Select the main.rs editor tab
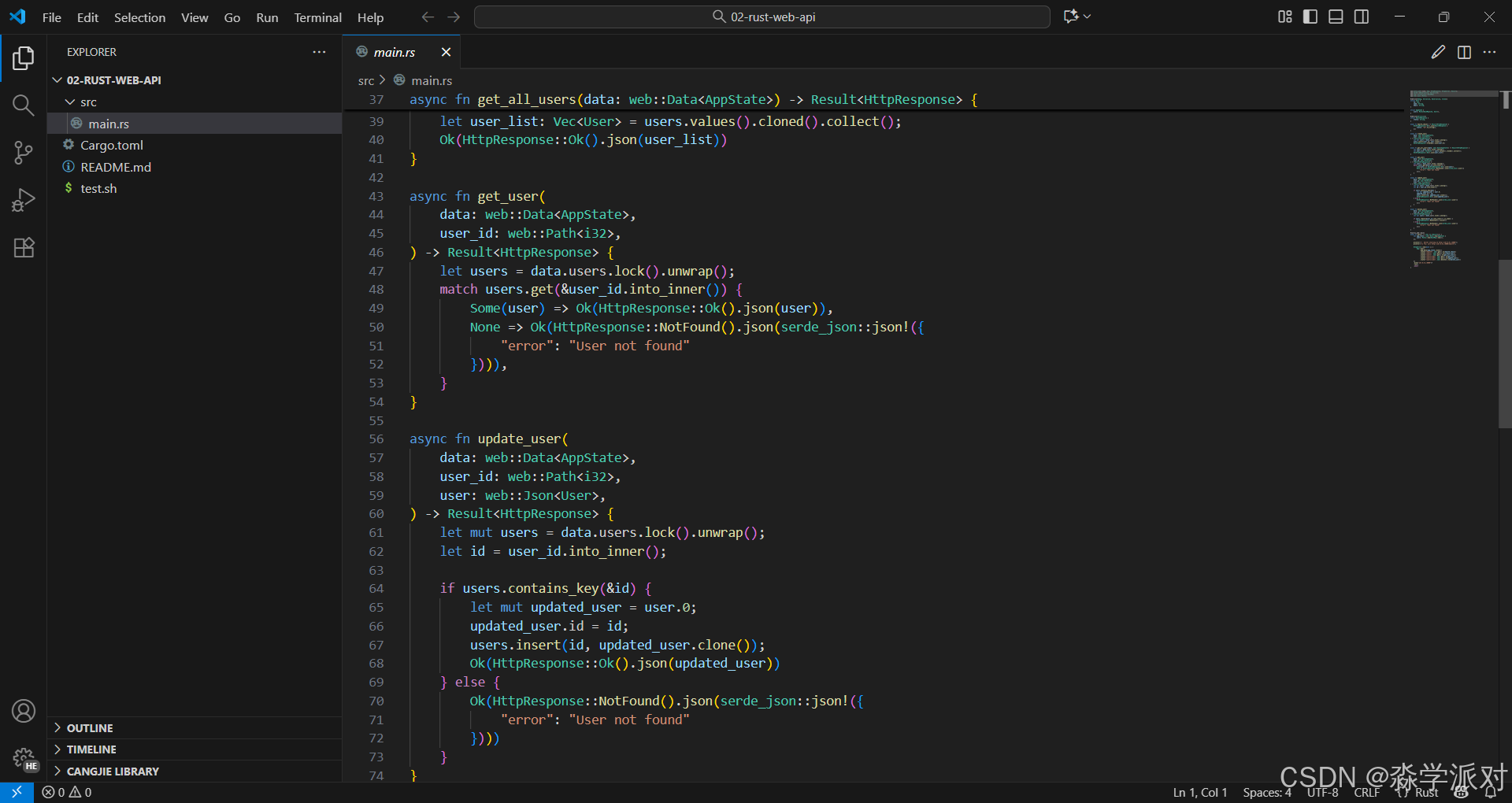 [x=402, y=52]
